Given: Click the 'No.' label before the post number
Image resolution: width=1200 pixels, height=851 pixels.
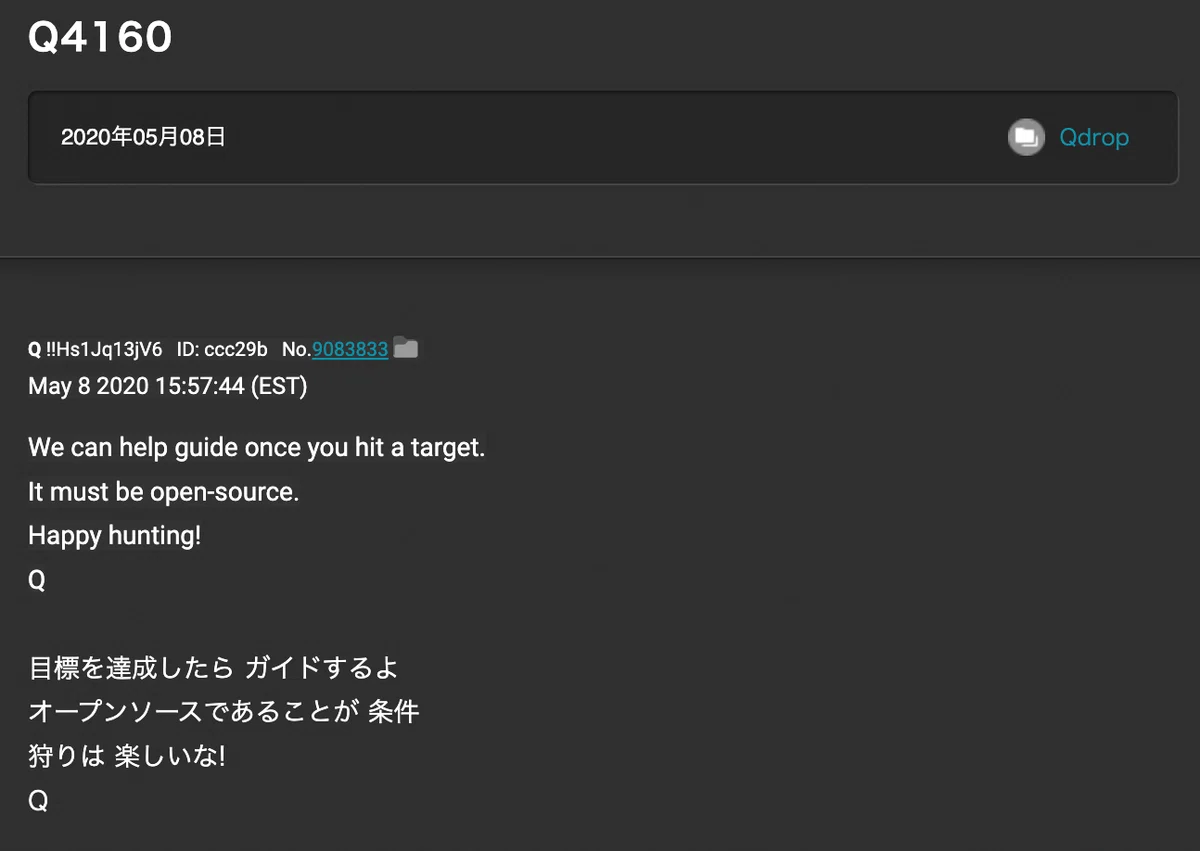Looking at the screenshot, I should click(x=297, y=349).
